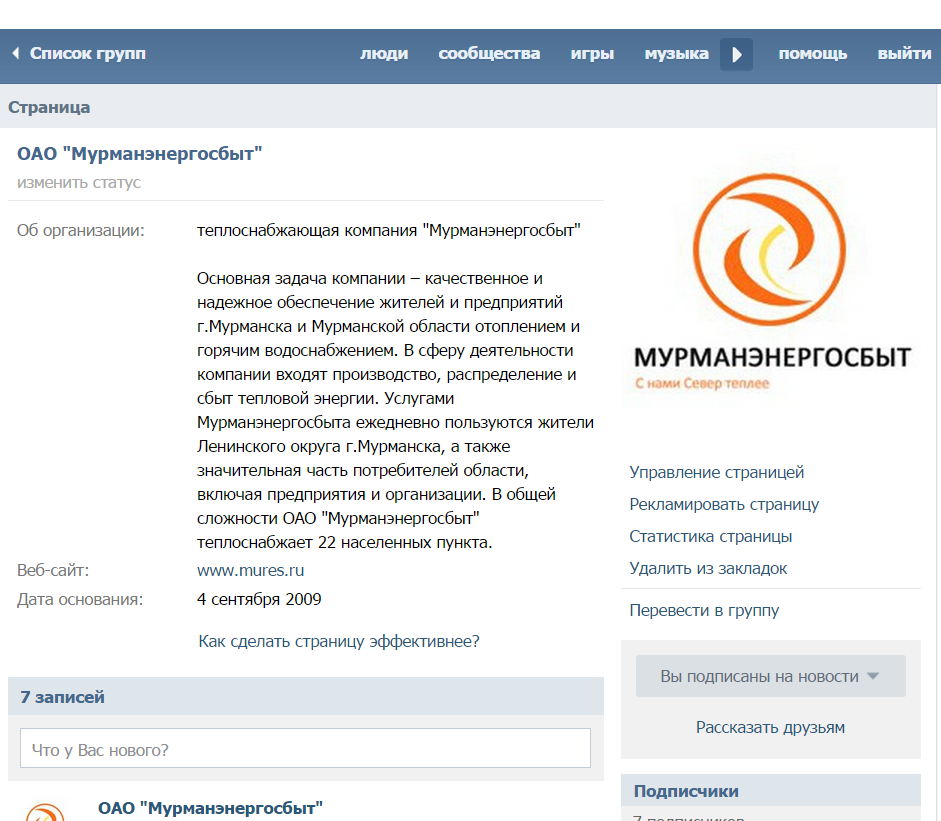Image resolution: width=941 pixels, height=821 pixels.
Task: Open the музыка menu item
Action: [676, 54]
